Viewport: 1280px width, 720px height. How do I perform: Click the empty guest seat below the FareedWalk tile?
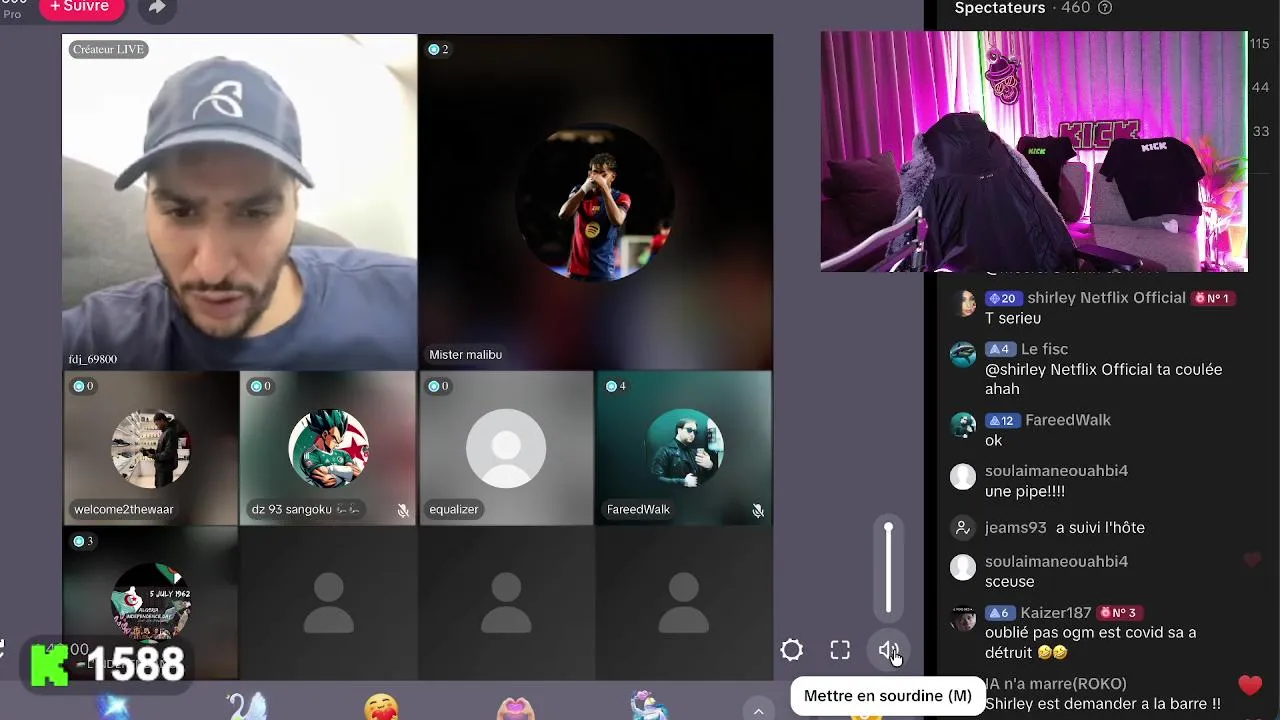coord(684,603)
